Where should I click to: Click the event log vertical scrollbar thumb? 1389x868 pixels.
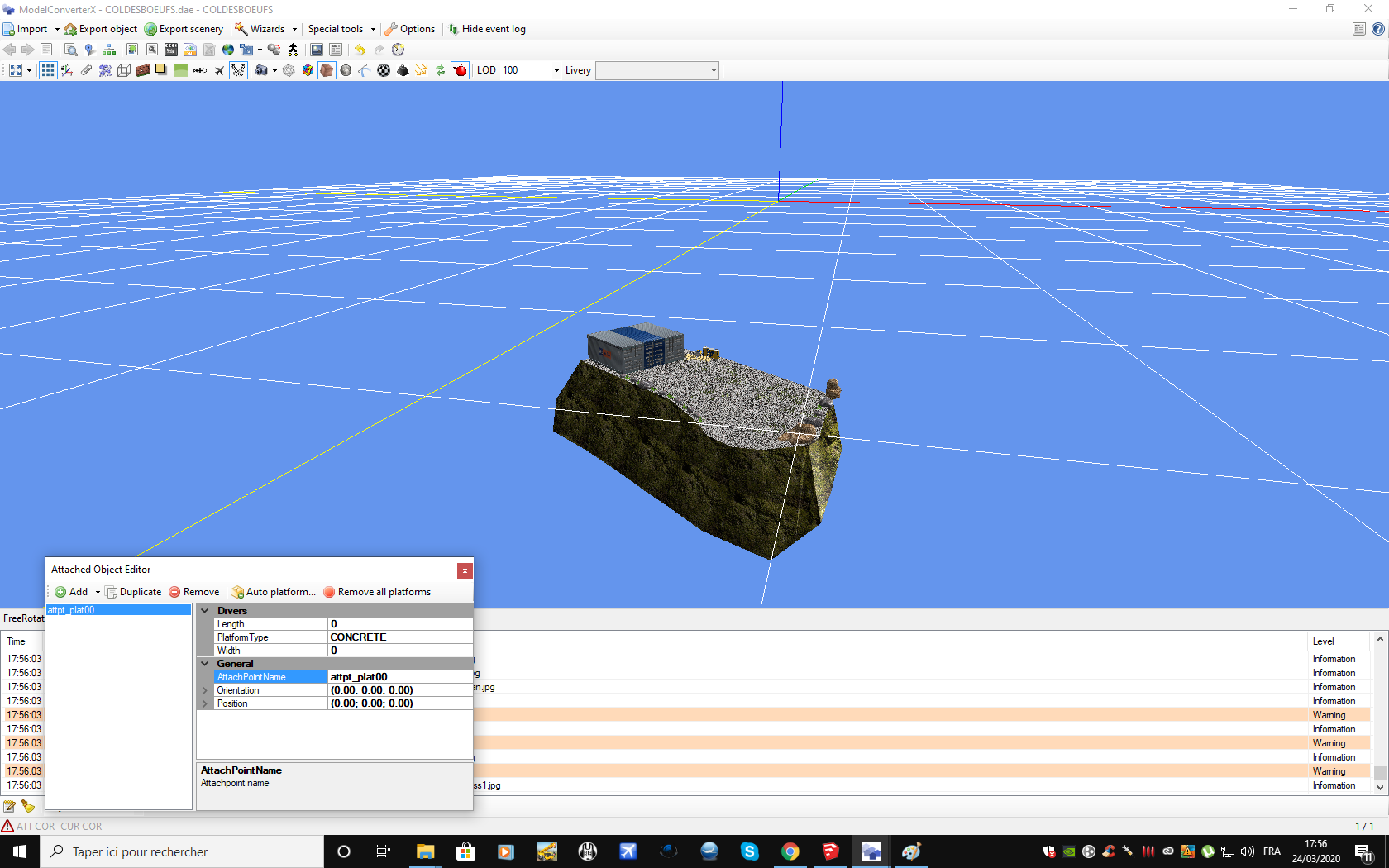click(x=1380, y=773)
